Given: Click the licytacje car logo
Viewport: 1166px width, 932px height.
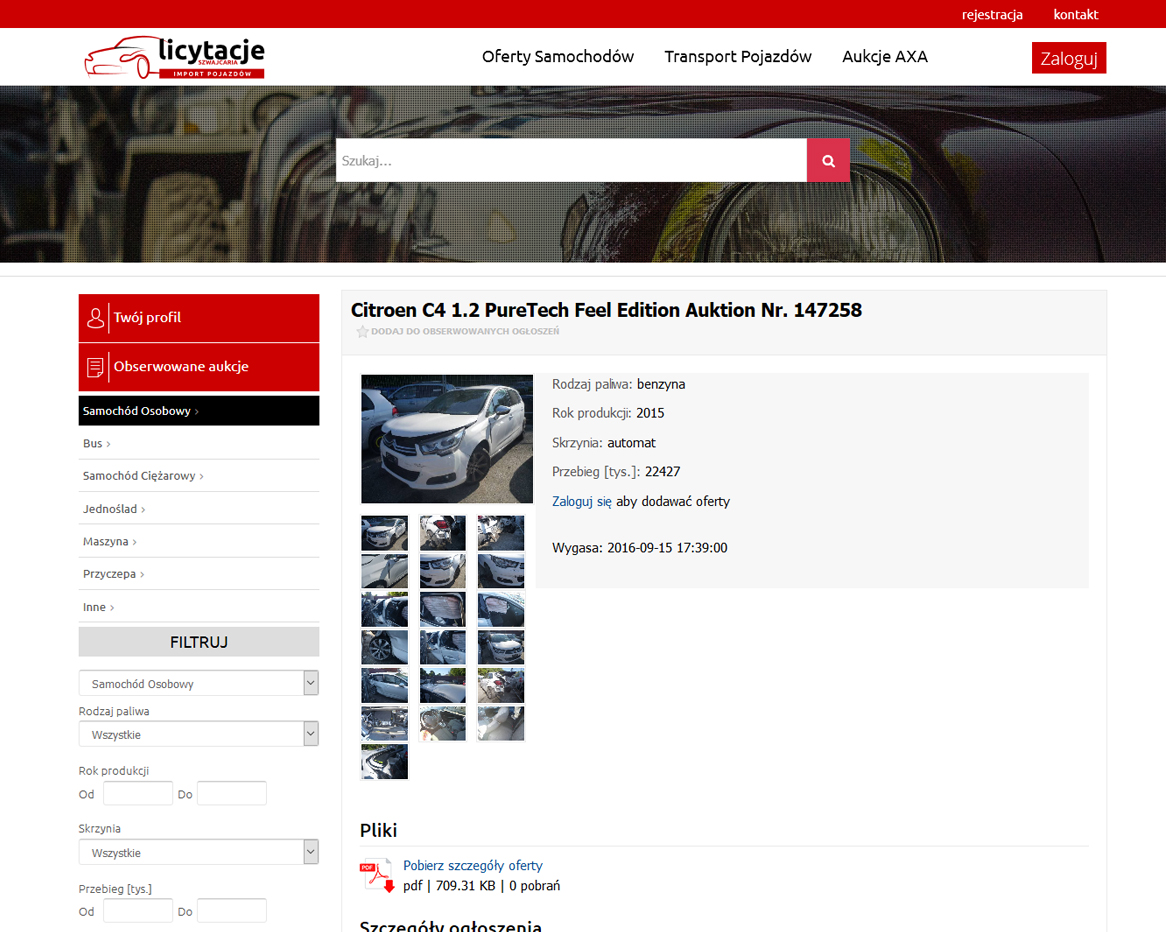Looking at the screenshot, I should point(175,57).
